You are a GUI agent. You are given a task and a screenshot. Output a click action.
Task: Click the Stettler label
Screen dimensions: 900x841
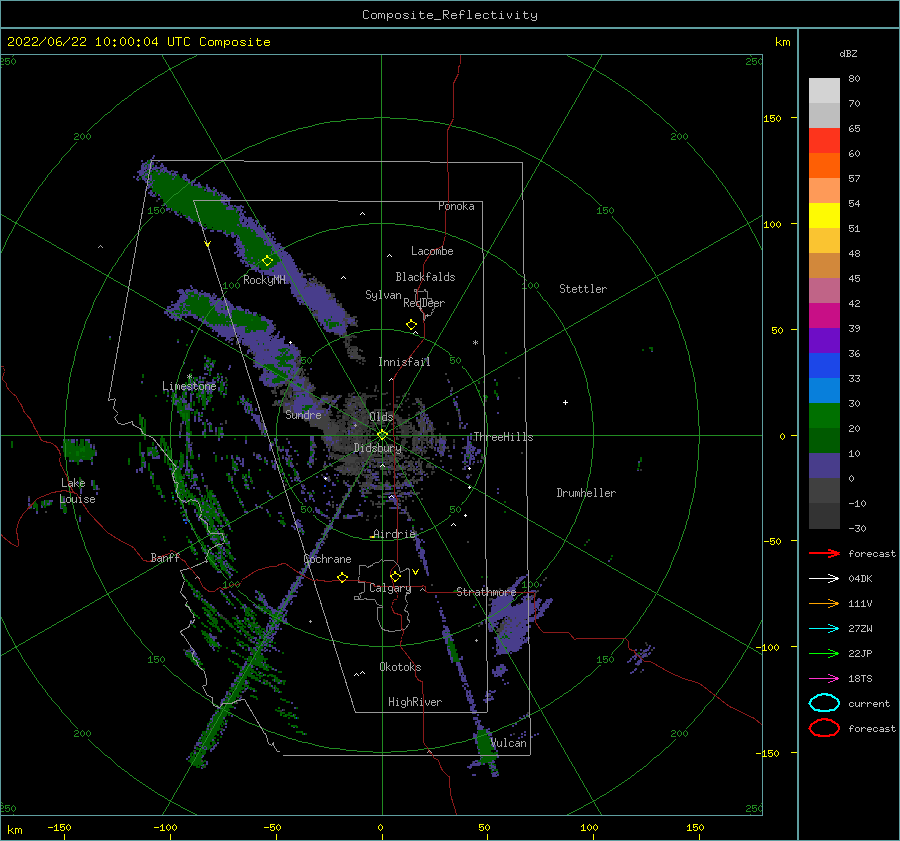583,289
